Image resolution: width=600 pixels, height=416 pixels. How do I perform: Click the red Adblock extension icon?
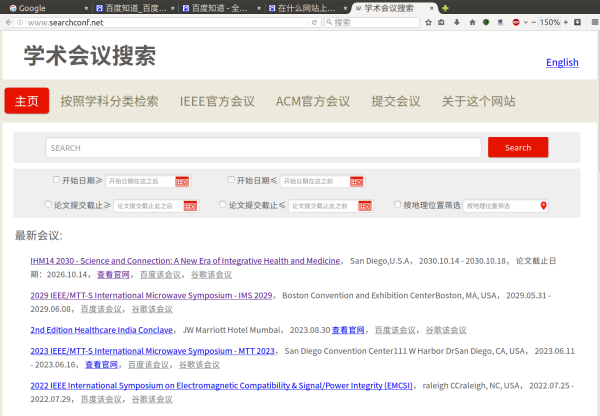click(516, 22)
